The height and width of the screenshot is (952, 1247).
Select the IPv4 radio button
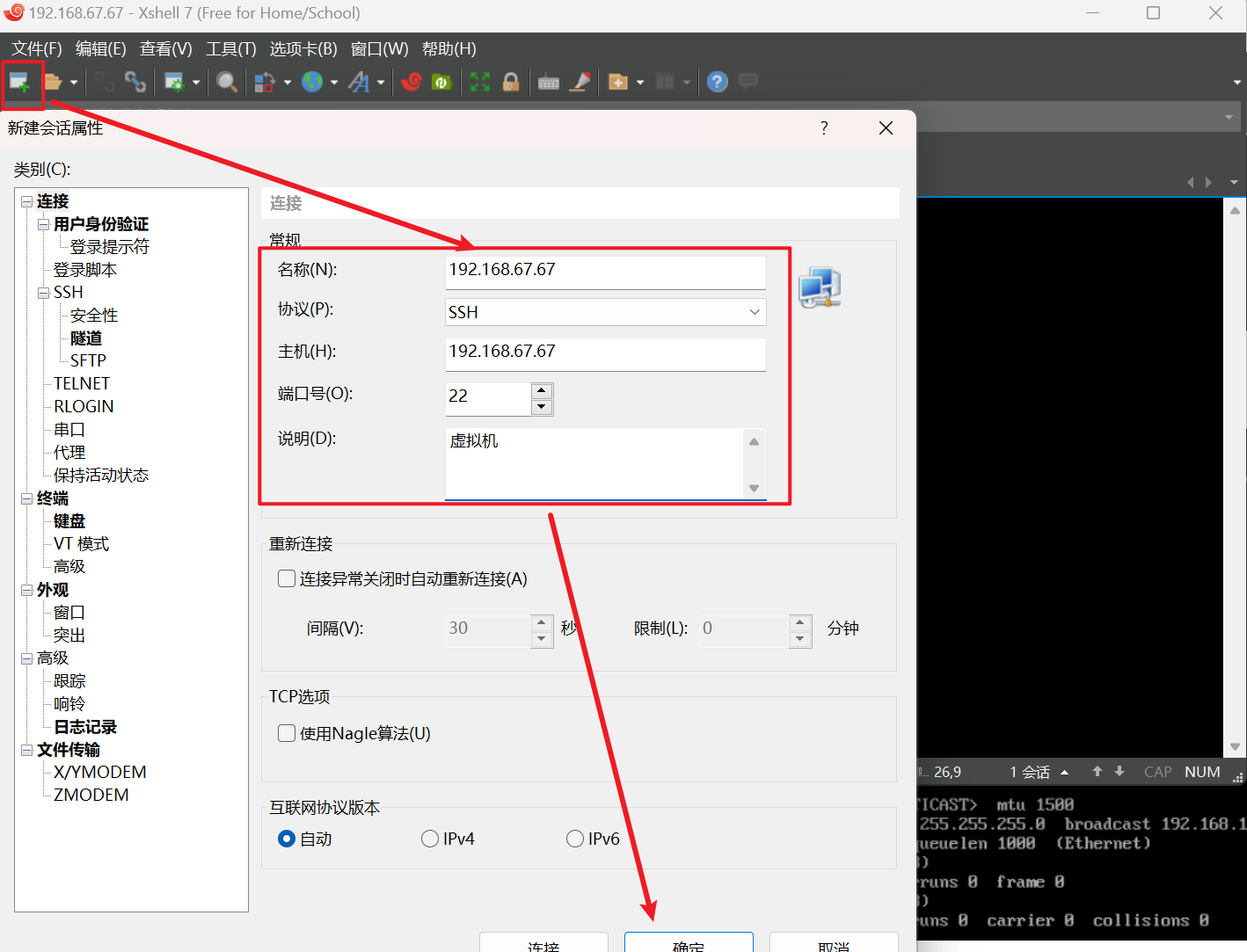click(x=430, y=839)
